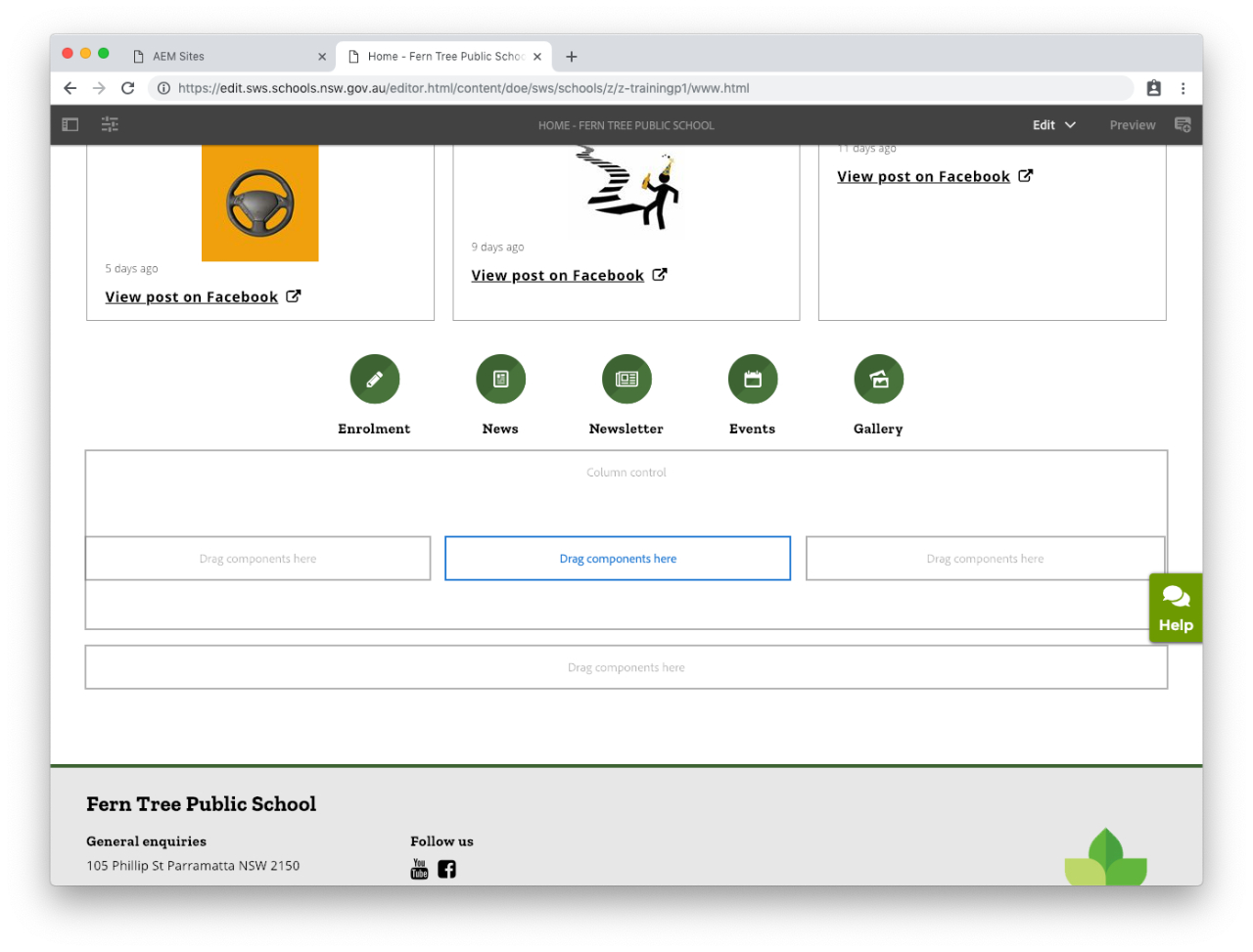Toggle the AEM side panel icon

pos(70,124)
